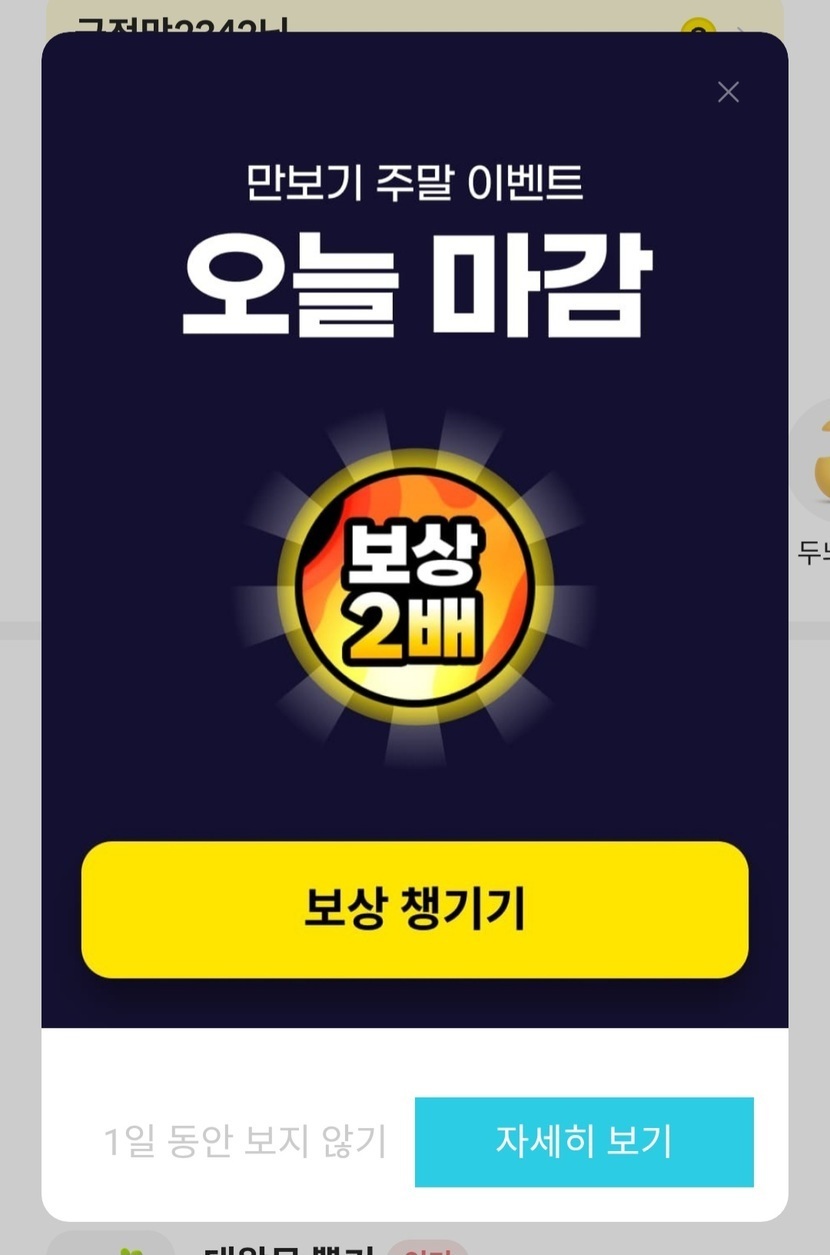Tap the 오늘 마감 headline text

point(414,286)
